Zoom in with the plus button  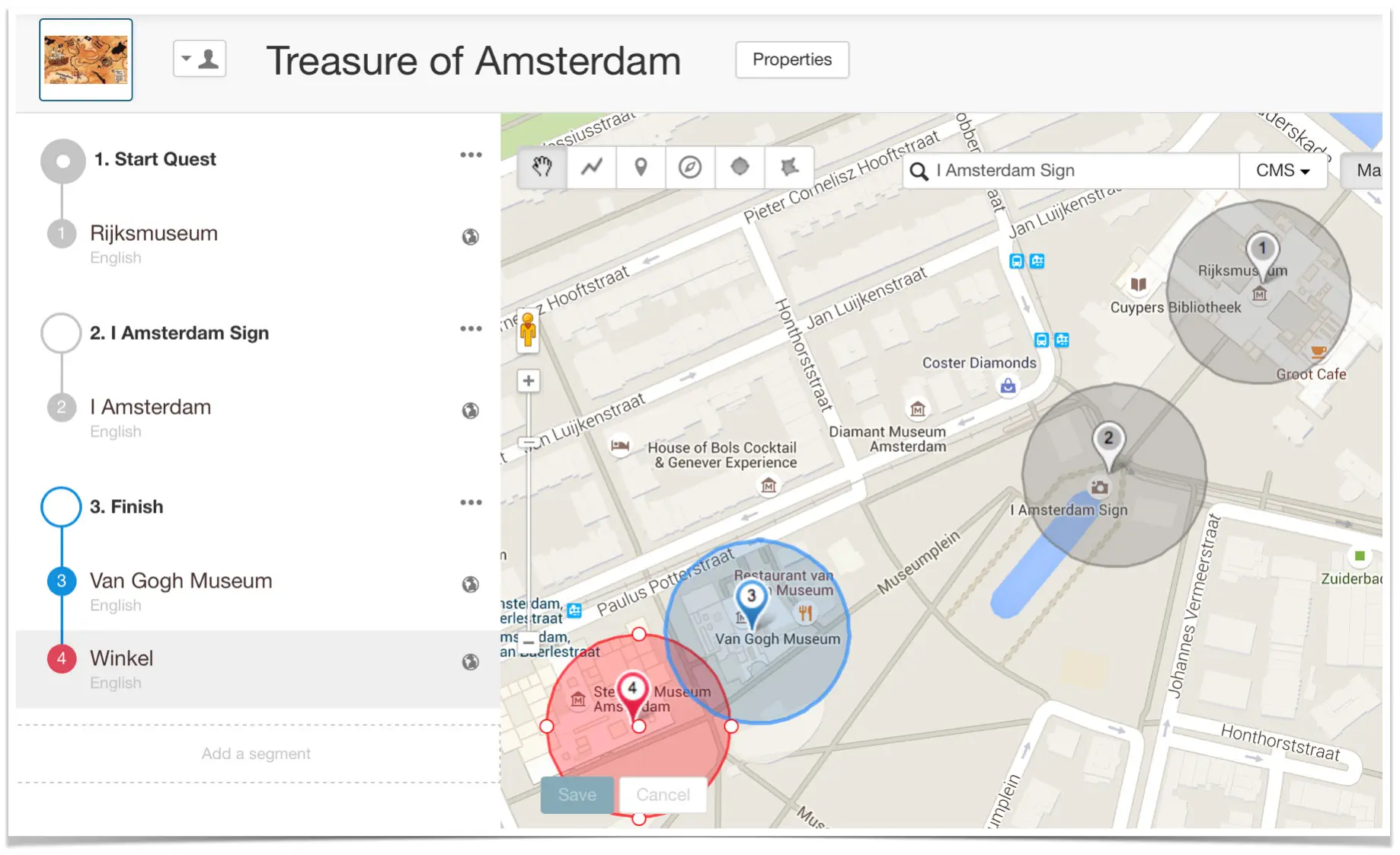[529, 380]
